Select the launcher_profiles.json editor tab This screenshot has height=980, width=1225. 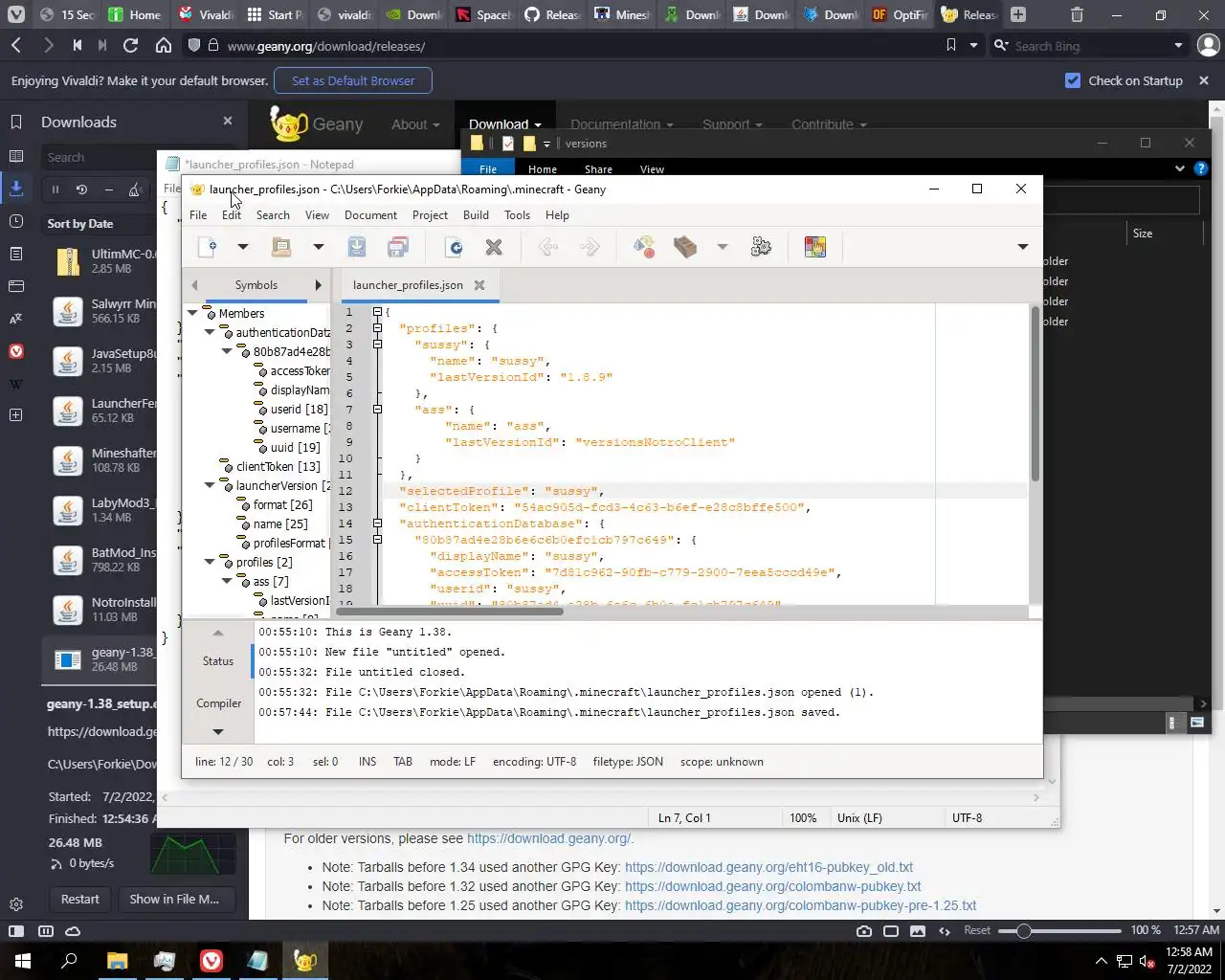pyautogui.click(x=408, y=285)
